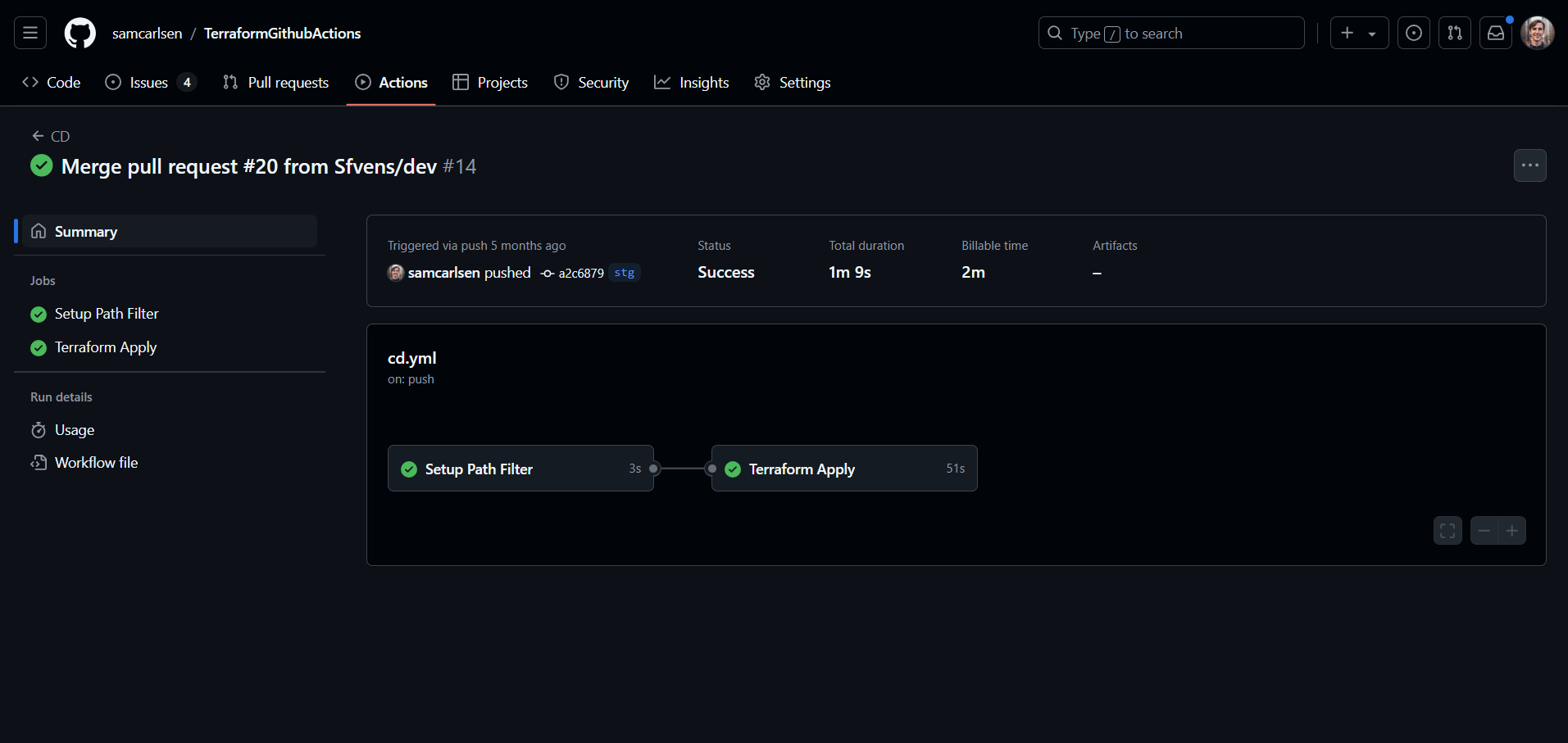
Task: Click the Issues count badge '4'
Action: click(187, 83)
